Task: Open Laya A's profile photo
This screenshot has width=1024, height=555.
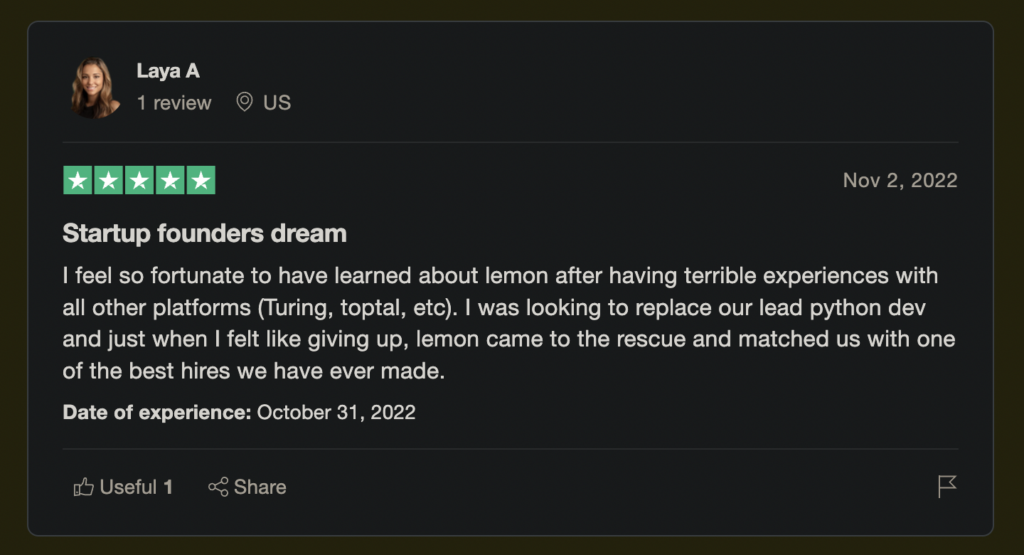Action: pos(95,87)
